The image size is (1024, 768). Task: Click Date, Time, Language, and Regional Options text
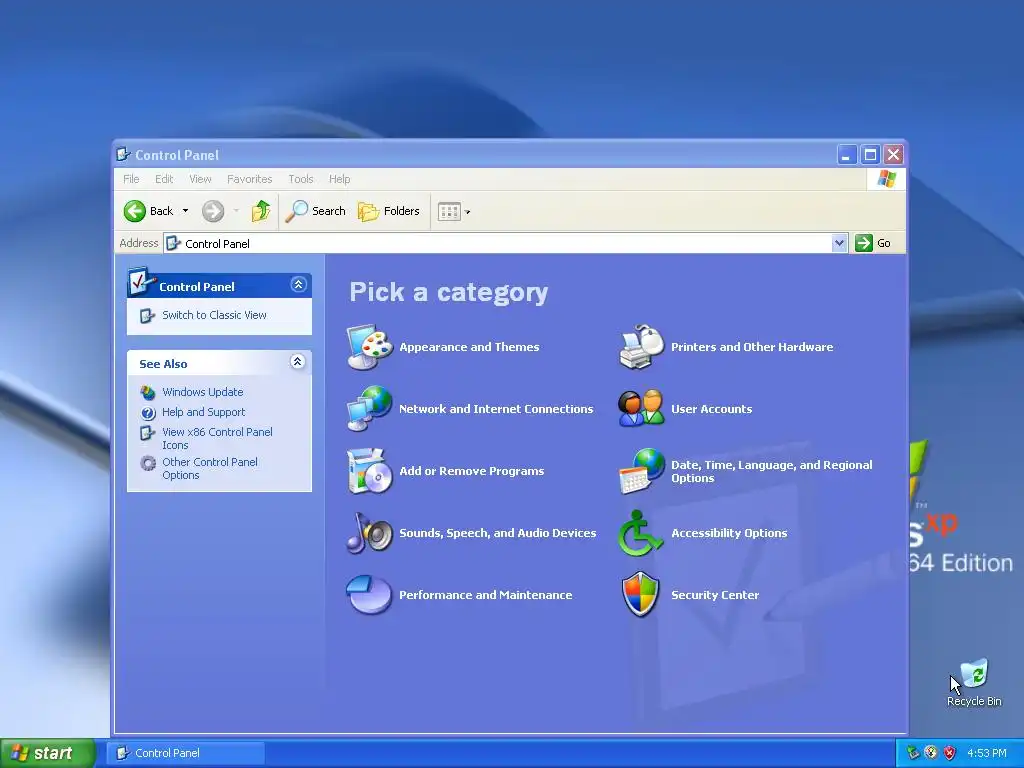[x=772, y=472]
